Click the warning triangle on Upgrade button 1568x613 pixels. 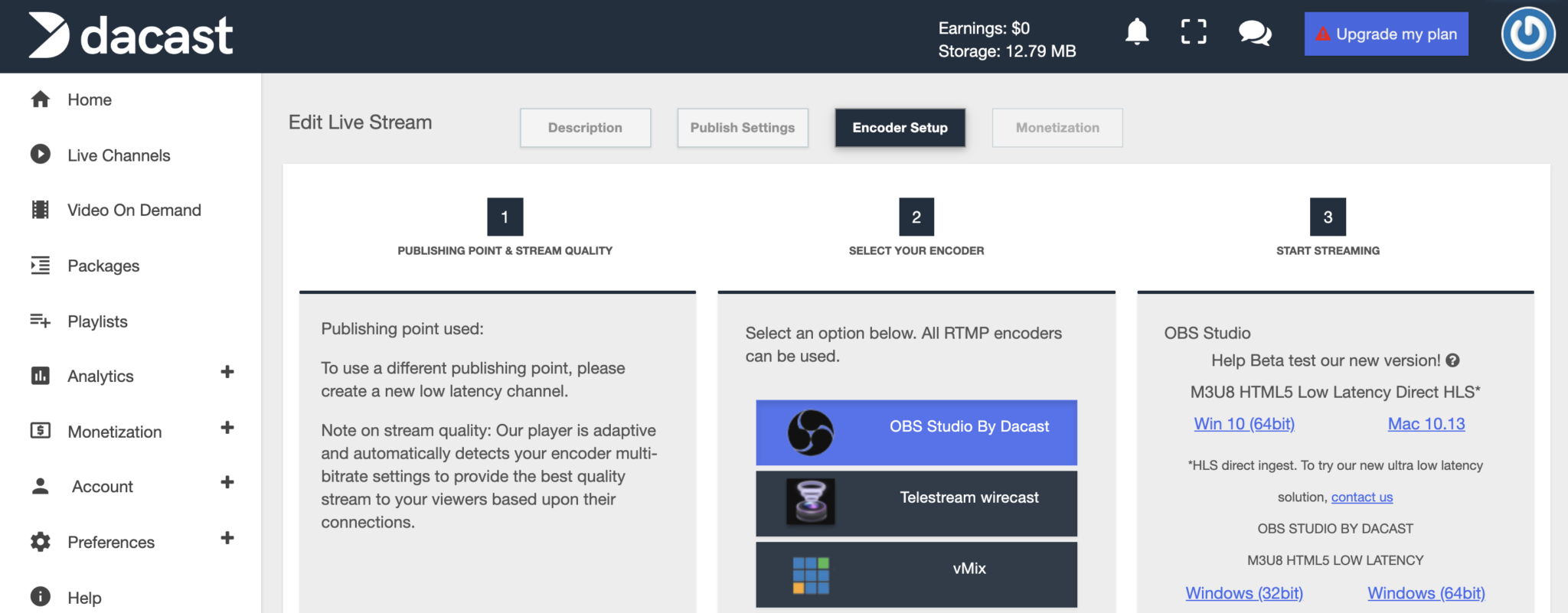(1322, 34)
